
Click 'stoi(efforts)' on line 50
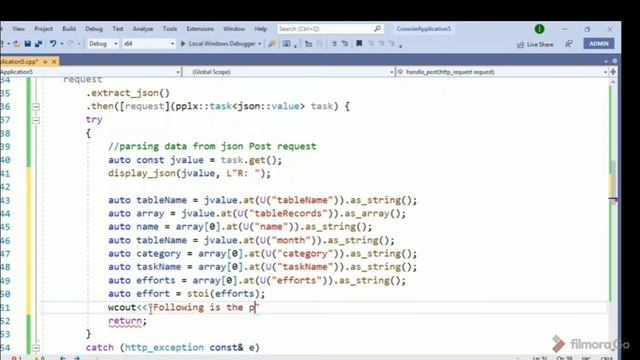[x=223, y=294]
